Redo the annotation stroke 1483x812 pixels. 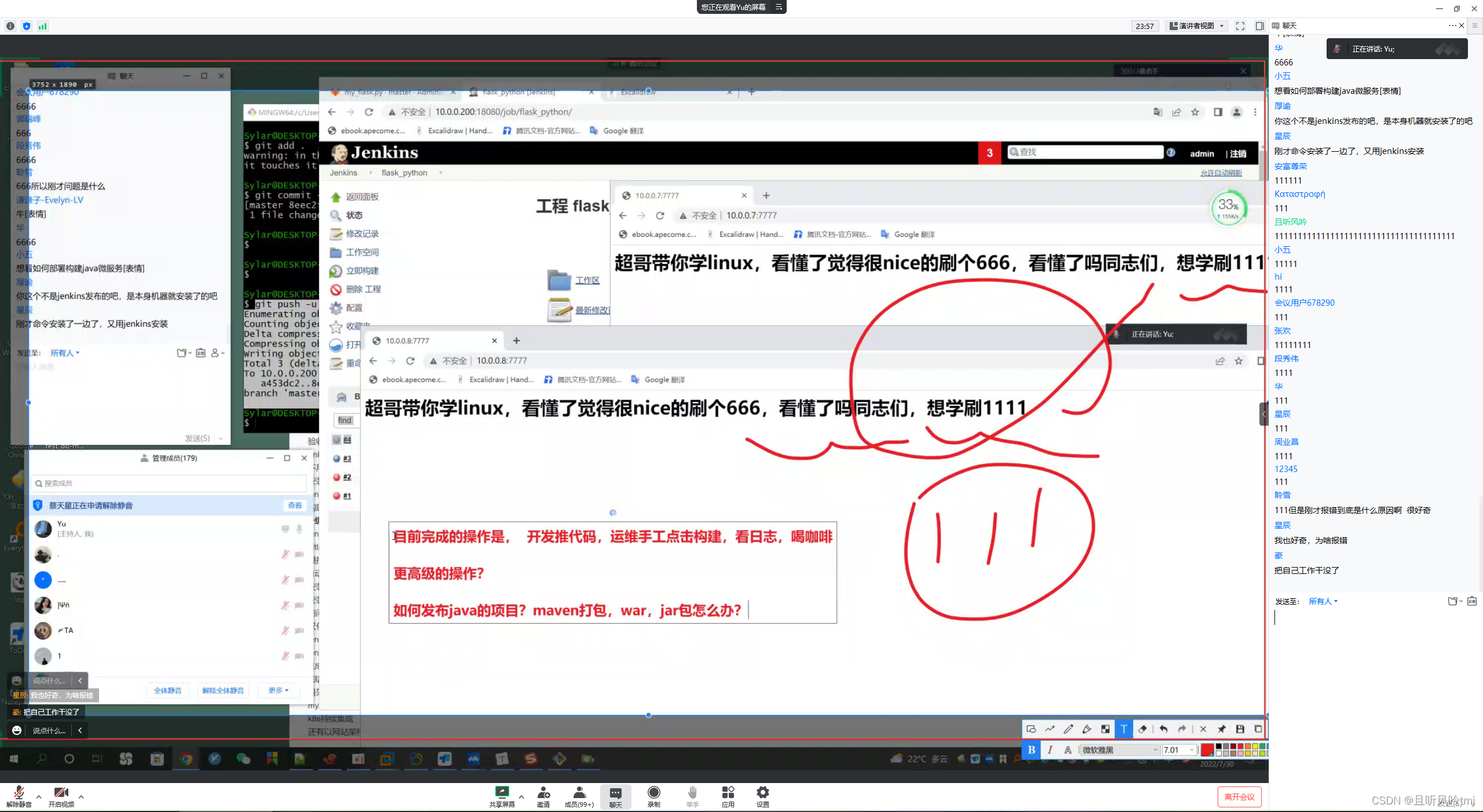click(x=1182, y=729)
